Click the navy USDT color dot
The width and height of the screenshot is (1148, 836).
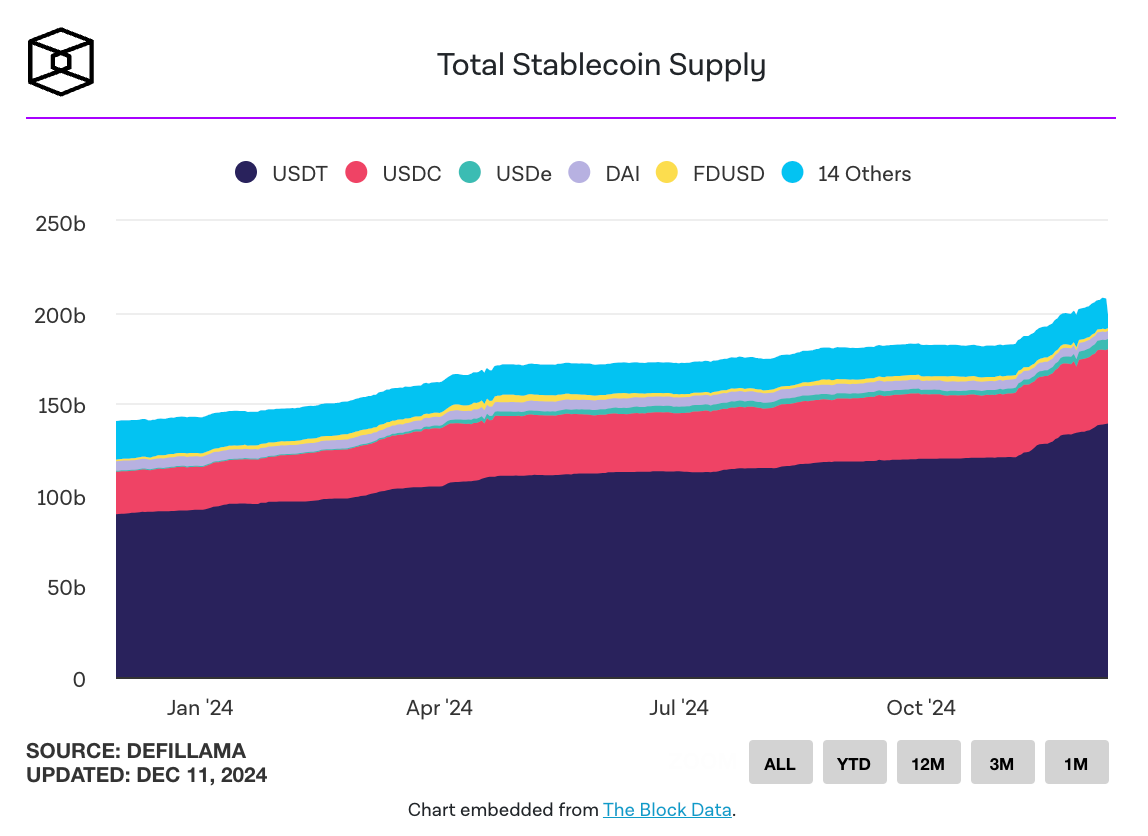[246, 172]
